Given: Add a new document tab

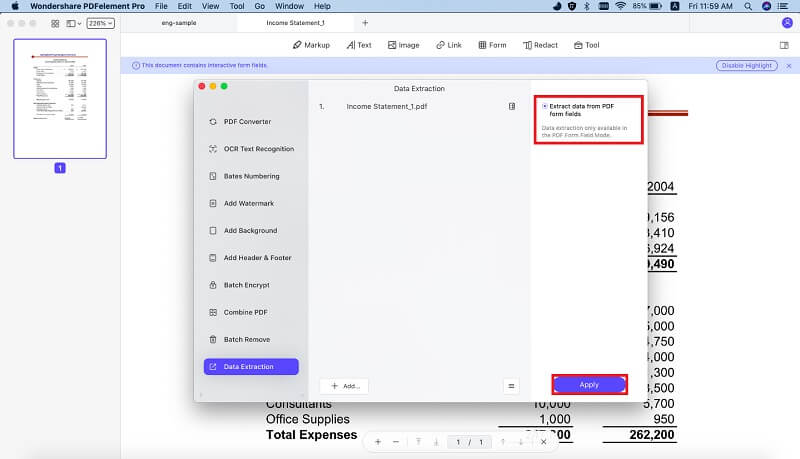Looking at the screenshot, I should click(365, 23).
